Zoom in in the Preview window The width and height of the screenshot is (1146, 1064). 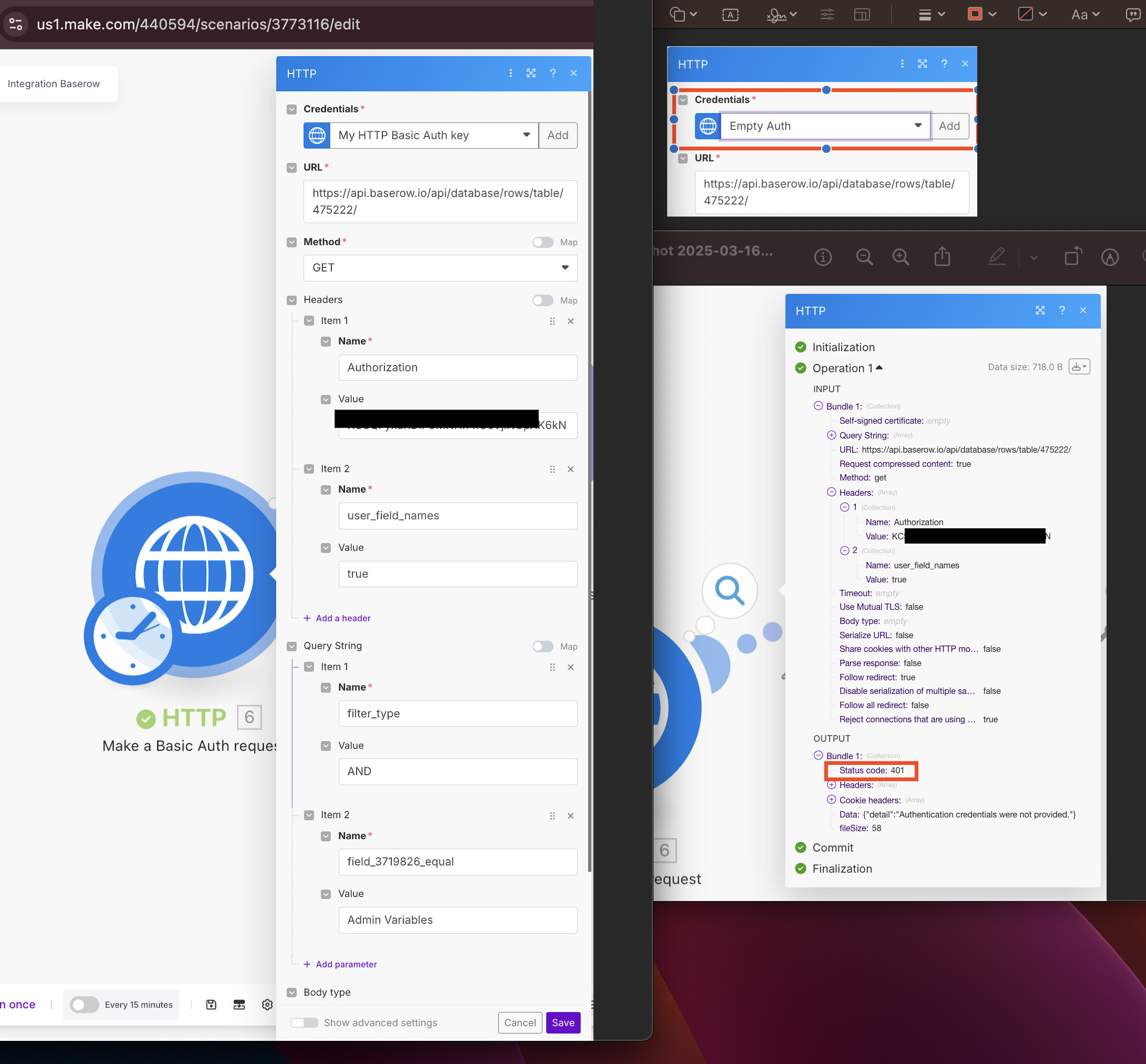click(x=901, y=257)
